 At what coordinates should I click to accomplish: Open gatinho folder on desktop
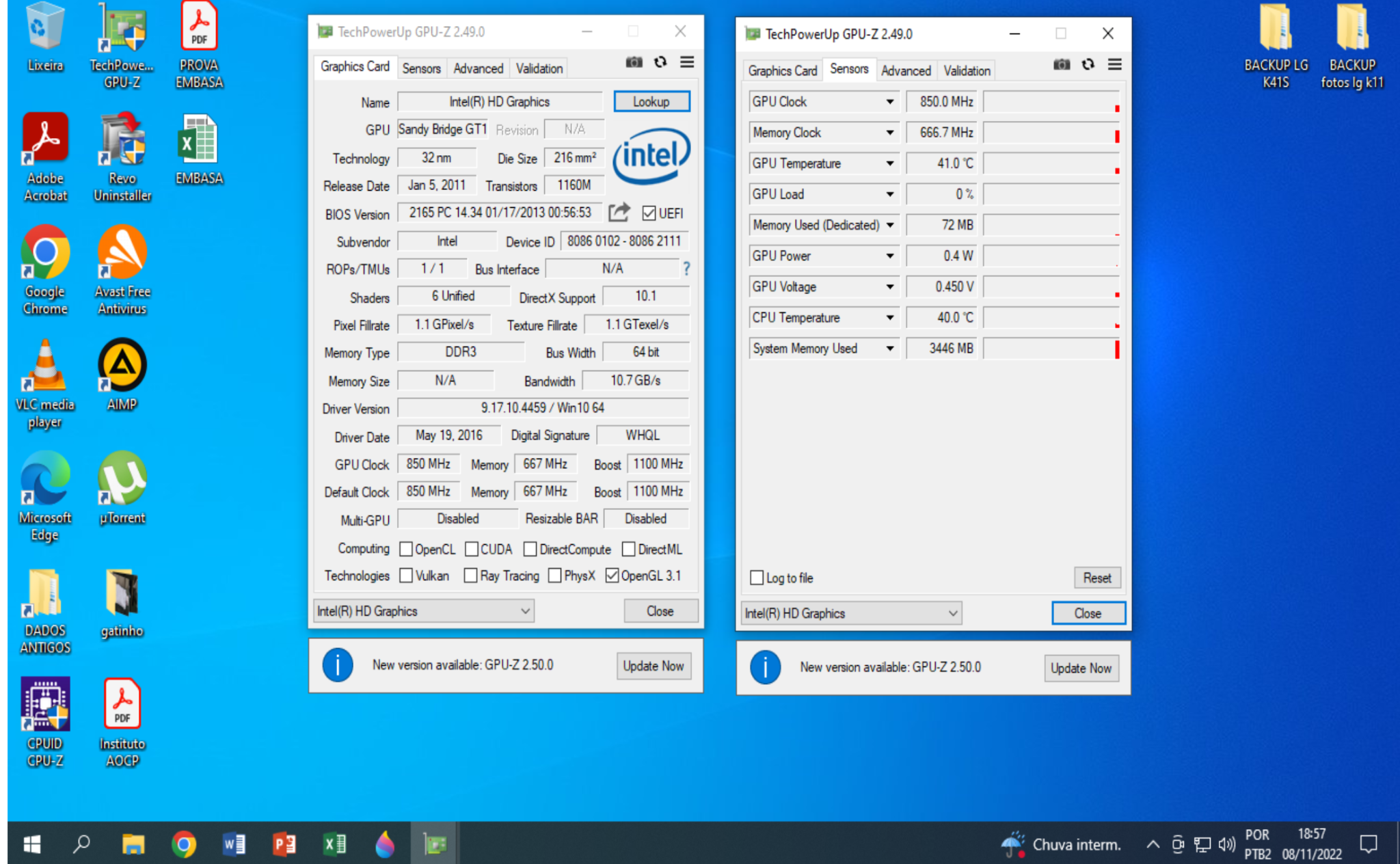pyautogui.click(x=122, y=603)
